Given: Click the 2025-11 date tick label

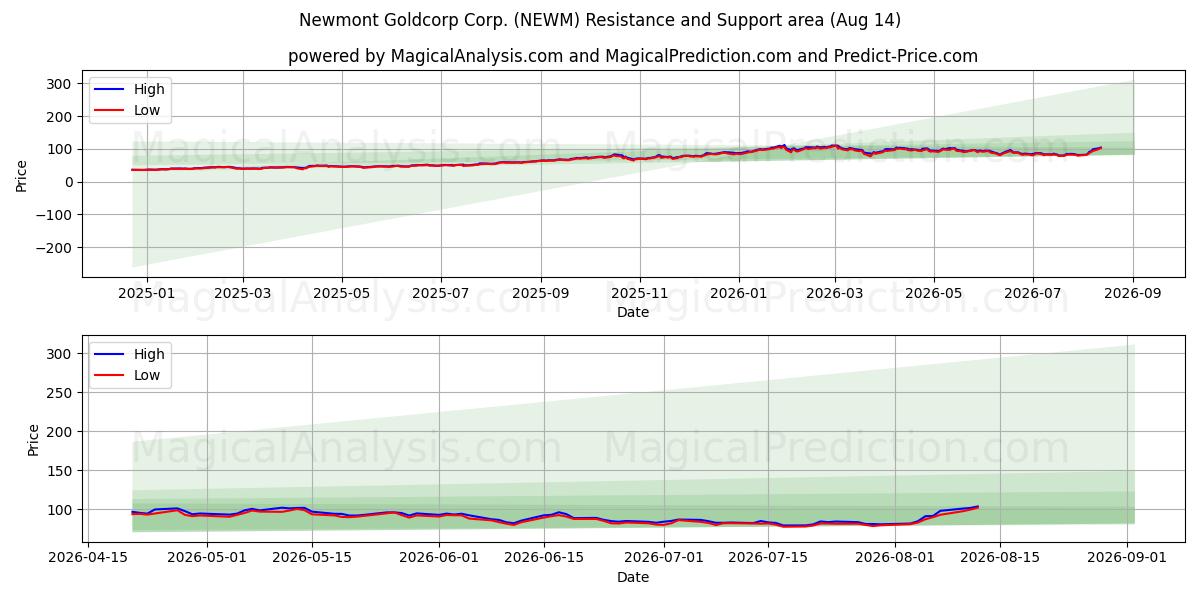Looking at the screenshot, I should pyautogui.click(x=640, y=293).
